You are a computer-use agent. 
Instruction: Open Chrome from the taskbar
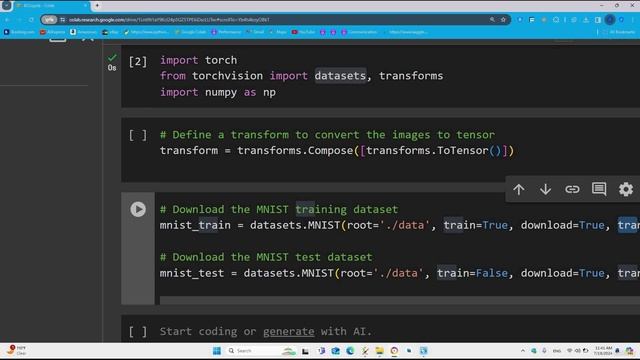click(x=394, y=351)
